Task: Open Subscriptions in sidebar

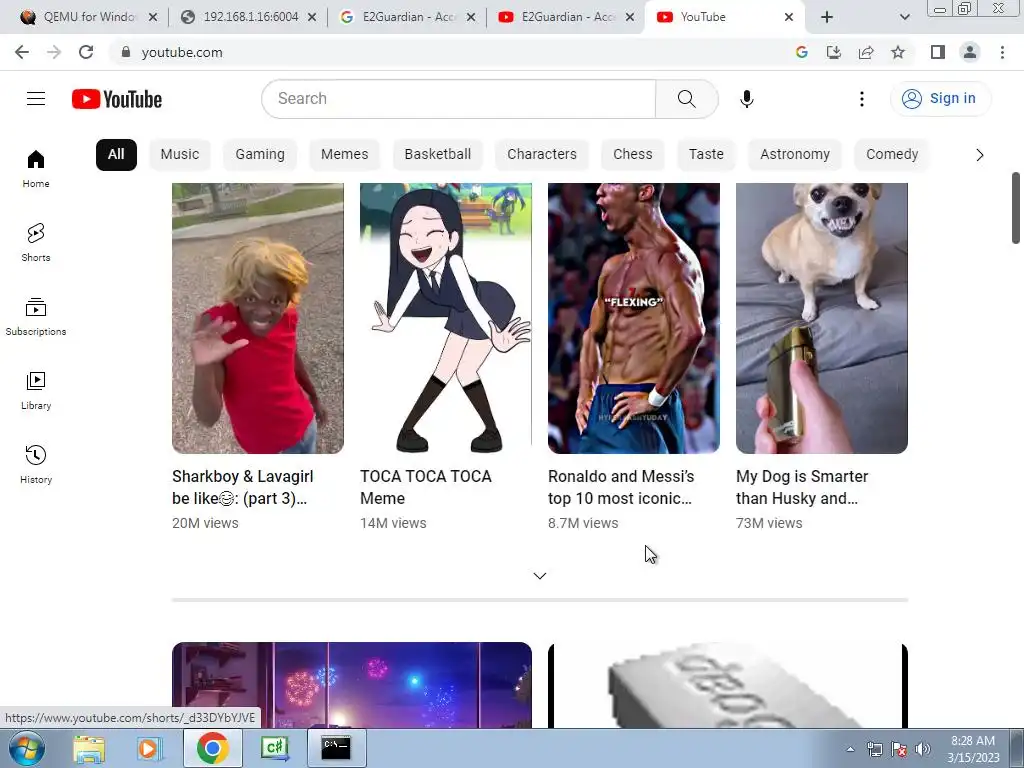Action: (36, 316)
